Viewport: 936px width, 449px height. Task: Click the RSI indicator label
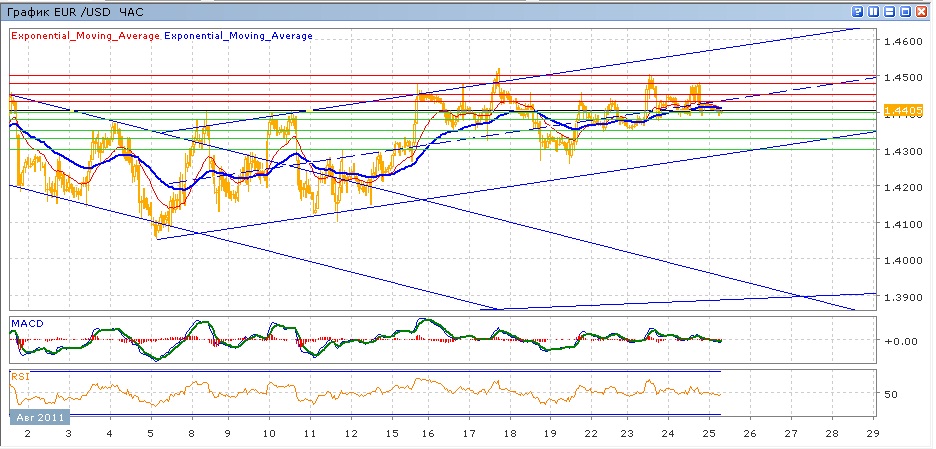click(19, 377)
